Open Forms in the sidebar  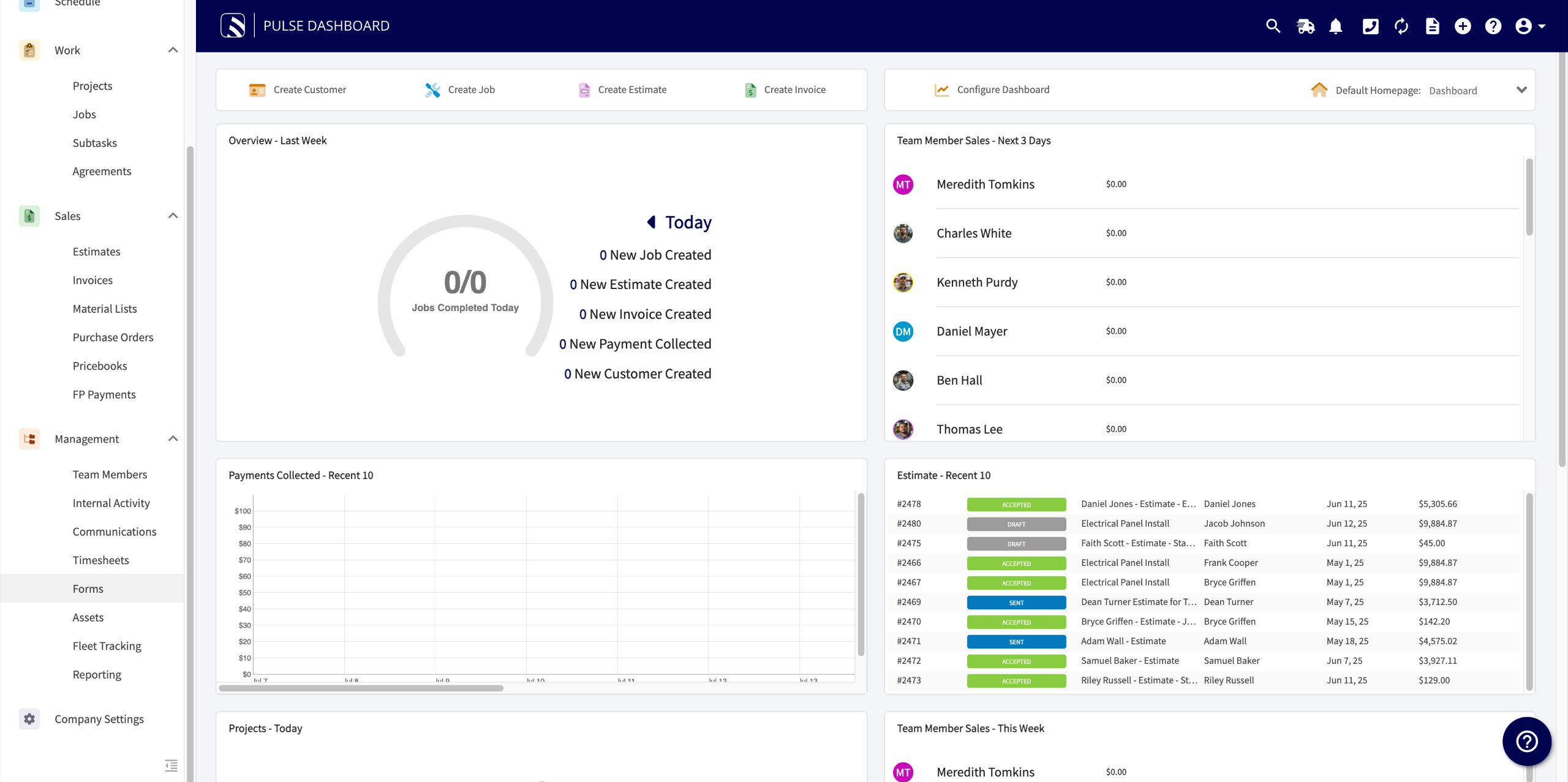88,588
